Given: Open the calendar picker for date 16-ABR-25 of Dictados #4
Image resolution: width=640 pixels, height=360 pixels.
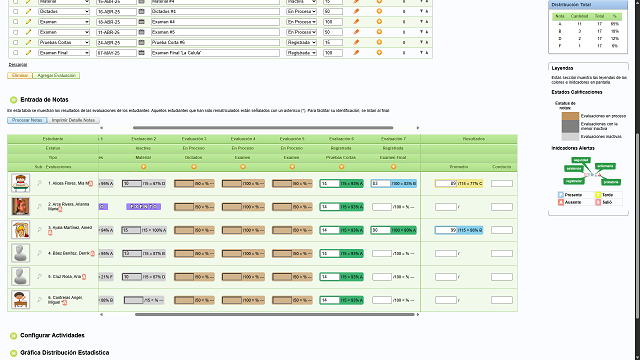Looking at the screenshot, I should point(142,11).
